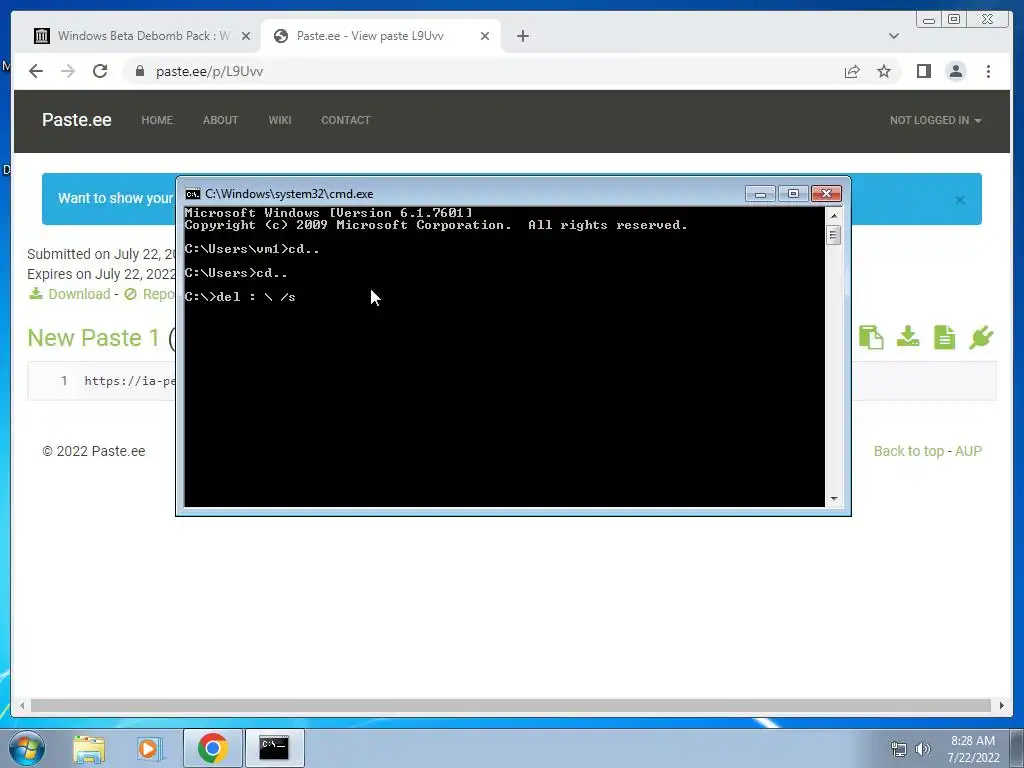
Task: Click the green plug embed icon
Action: coord(981,338)
